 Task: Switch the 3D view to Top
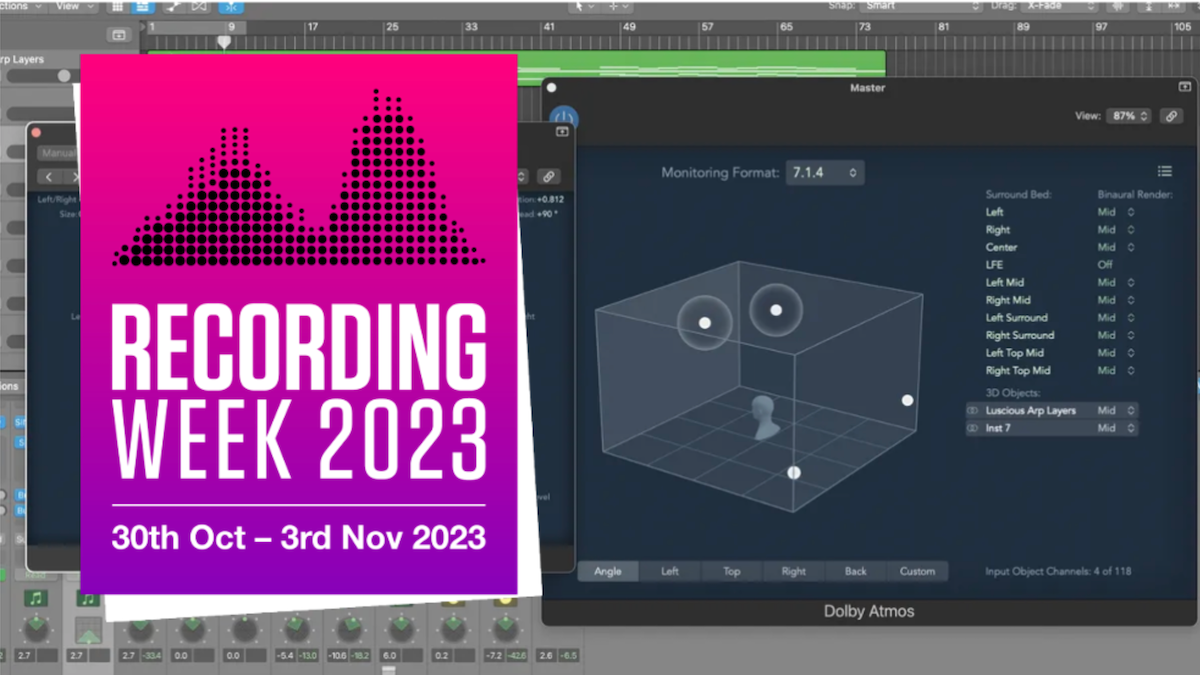click(x=732, y=571)
